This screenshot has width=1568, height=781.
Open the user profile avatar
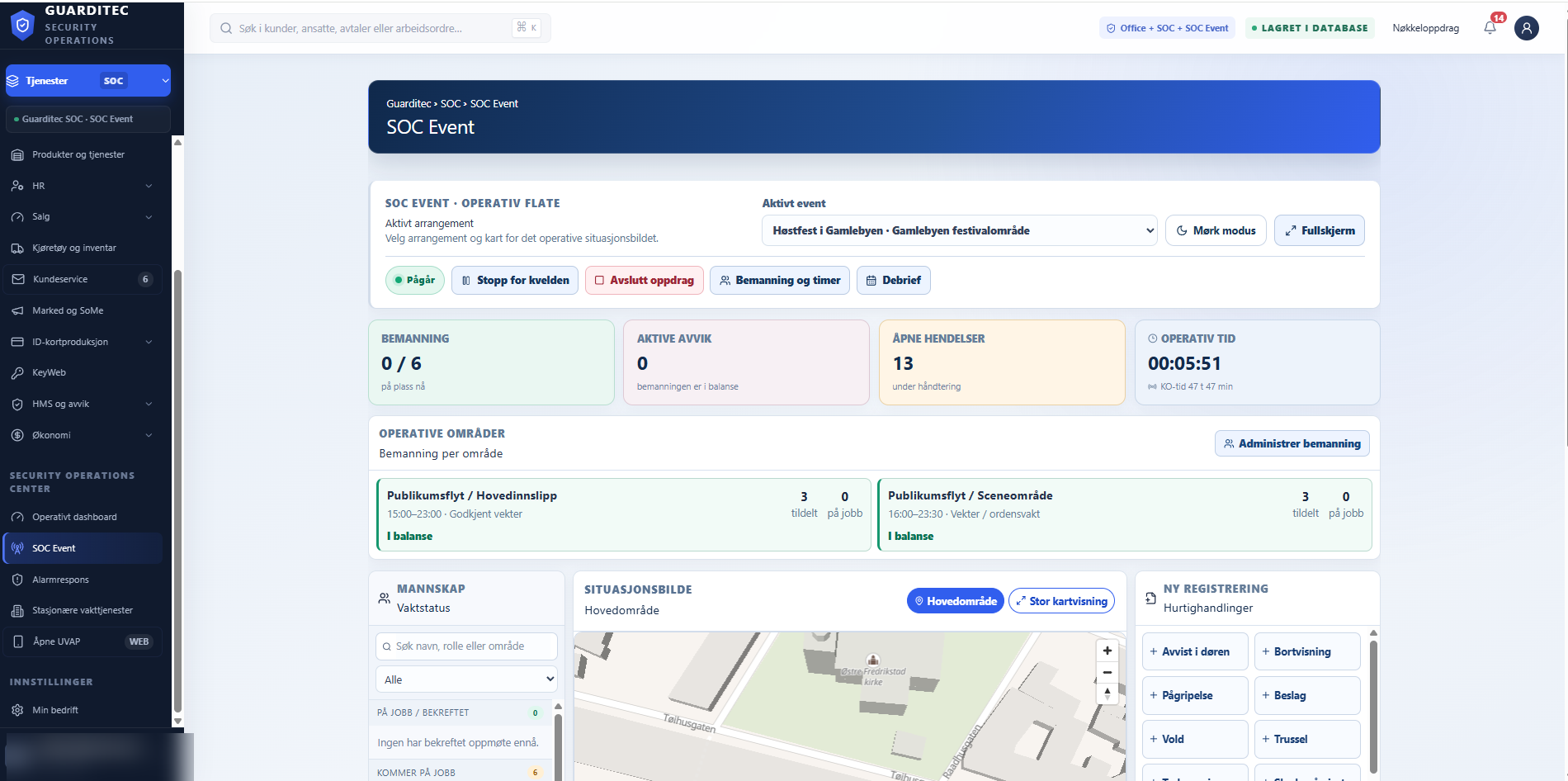(x=1526, y=28)
